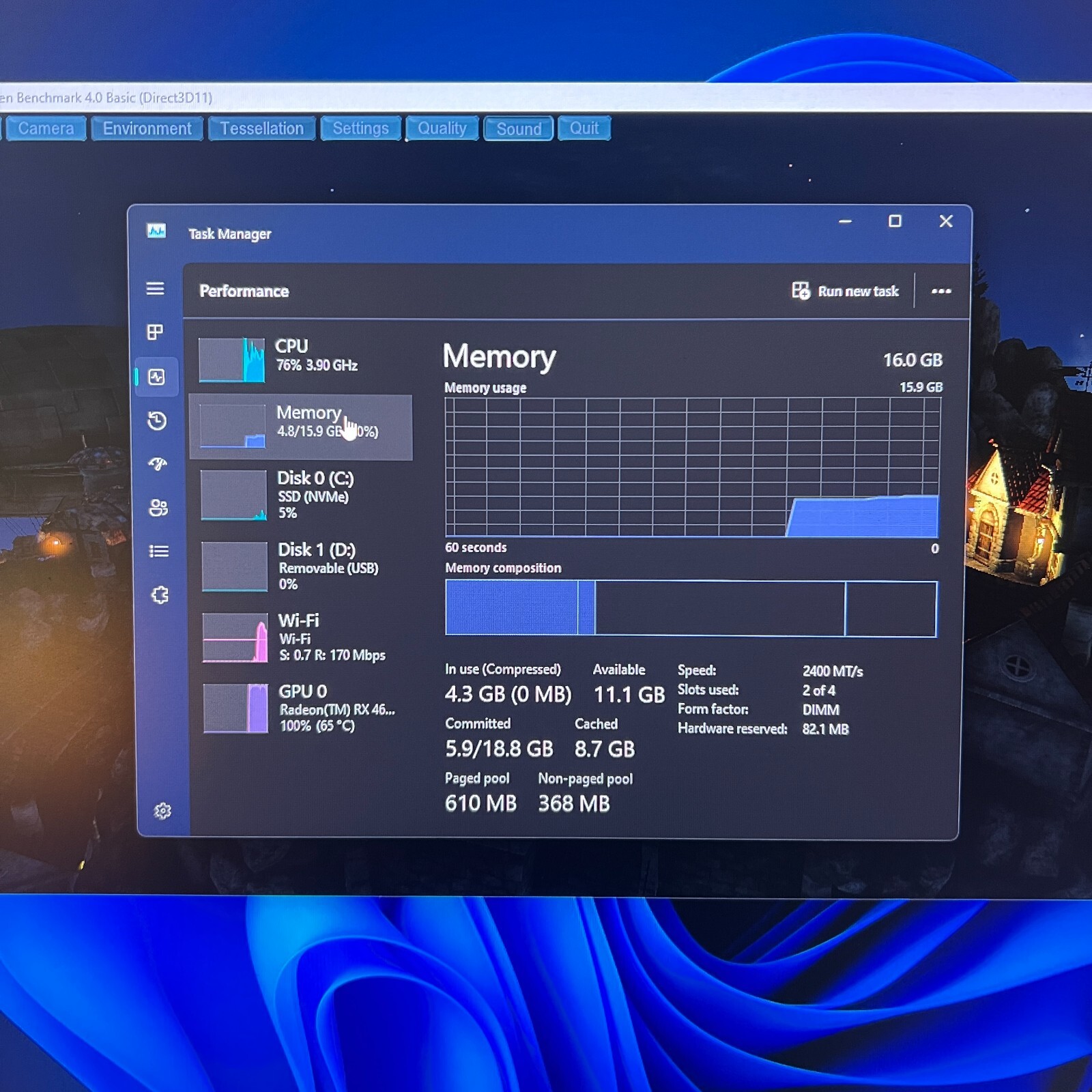This screenshot has height=1092, width=1092.
Task: Open the Processes page icon in sidebar
Action: [x=155, y=332]
